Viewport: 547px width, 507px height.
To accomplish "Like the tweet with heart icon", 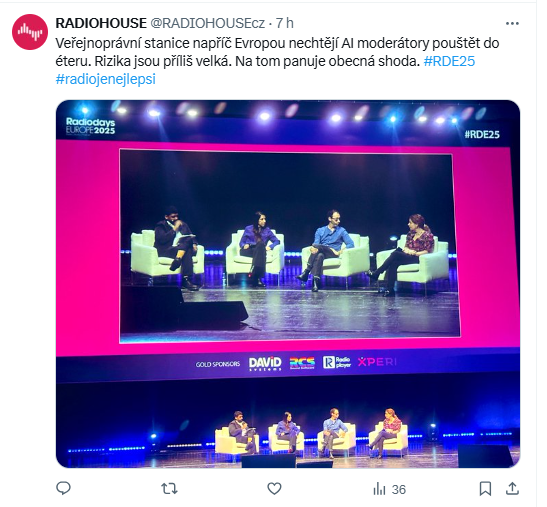I will pos(274,489).
